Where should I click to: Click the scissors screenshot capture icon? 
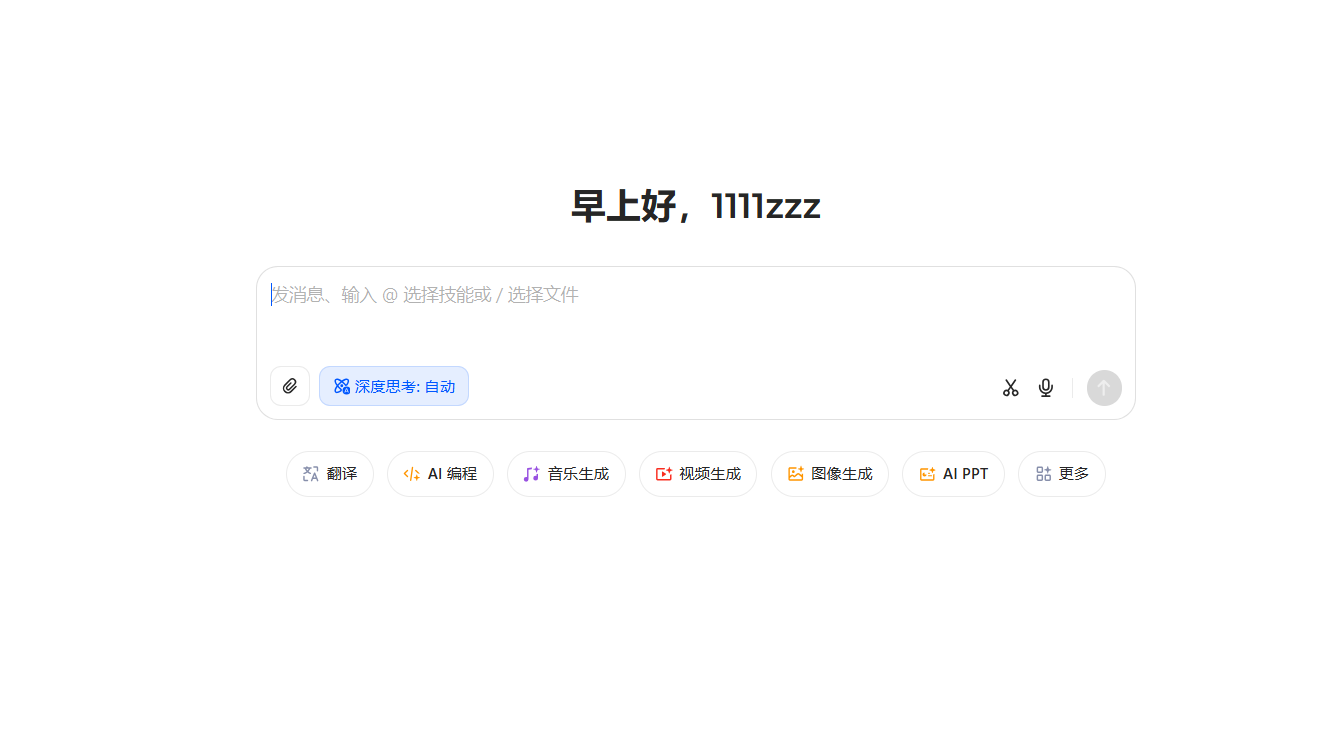[x=1010, y=386]
